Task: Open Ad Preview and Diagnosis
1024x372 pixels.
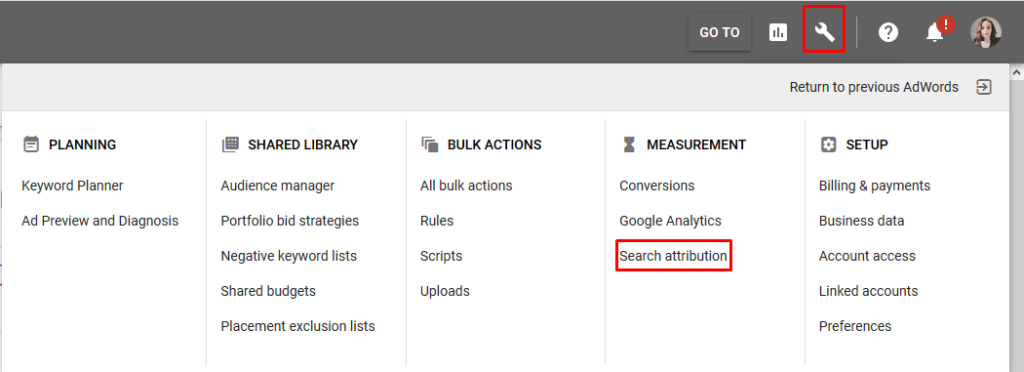Action: click(100, 221)
